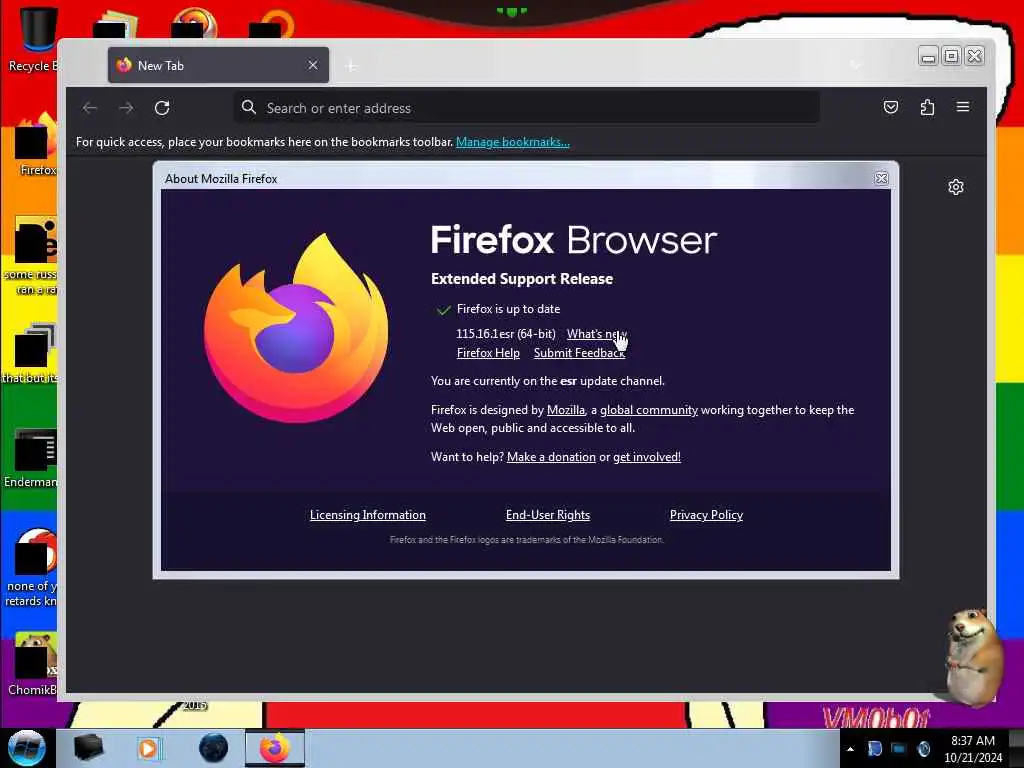Select the Firefox desktop shortcut

[x=34, y=144]
